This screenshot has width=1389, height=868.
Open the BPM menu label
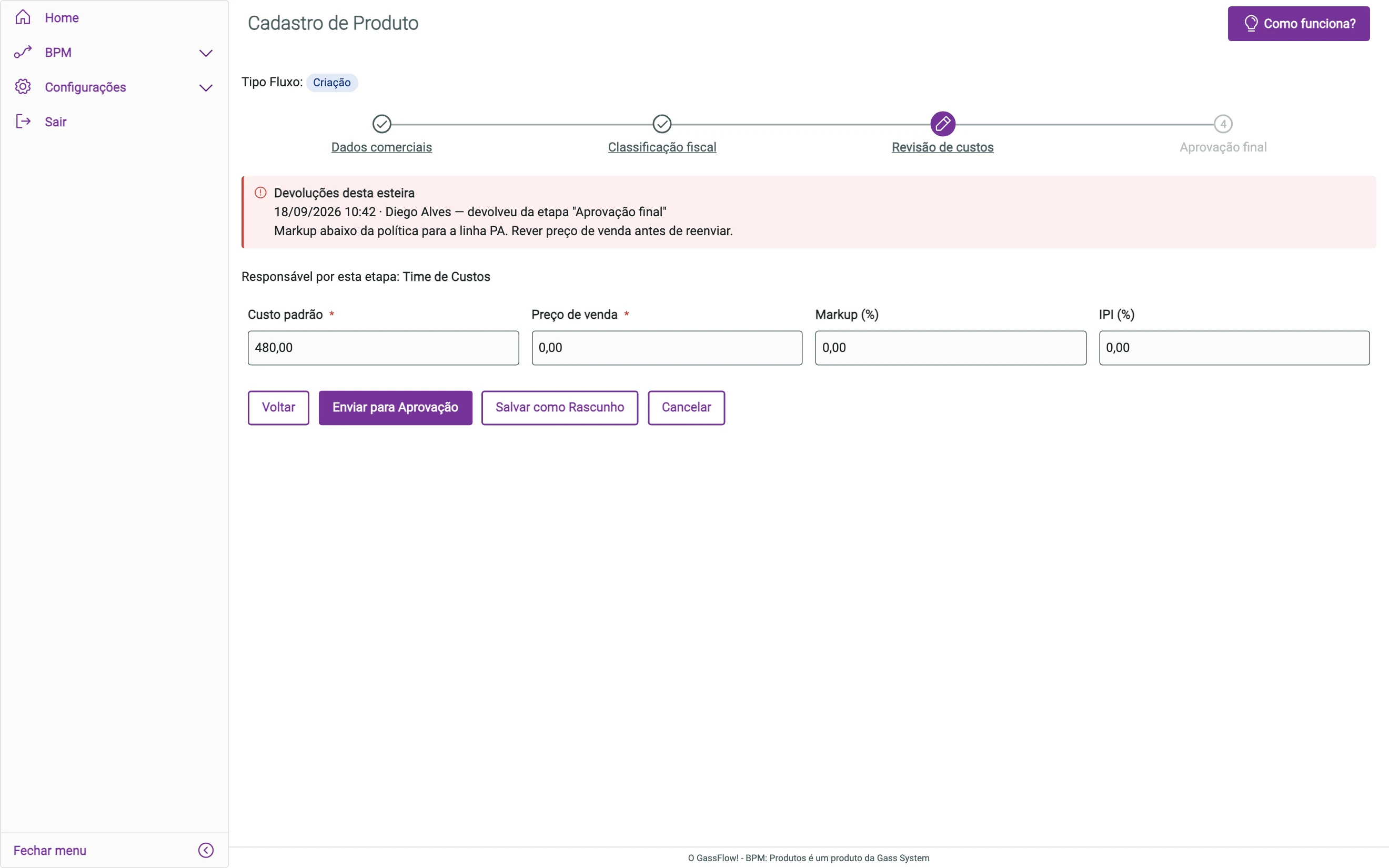coord(58,52)
